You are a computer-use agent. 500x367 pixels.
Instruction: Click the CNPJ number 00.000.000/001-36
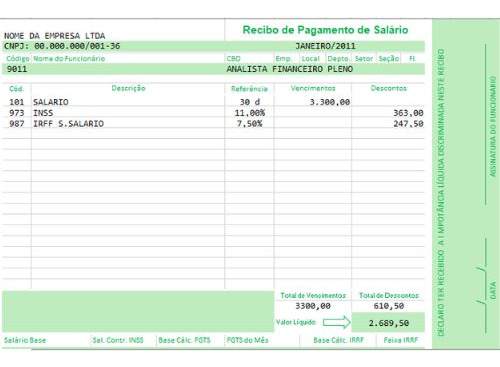coord(77,46)
